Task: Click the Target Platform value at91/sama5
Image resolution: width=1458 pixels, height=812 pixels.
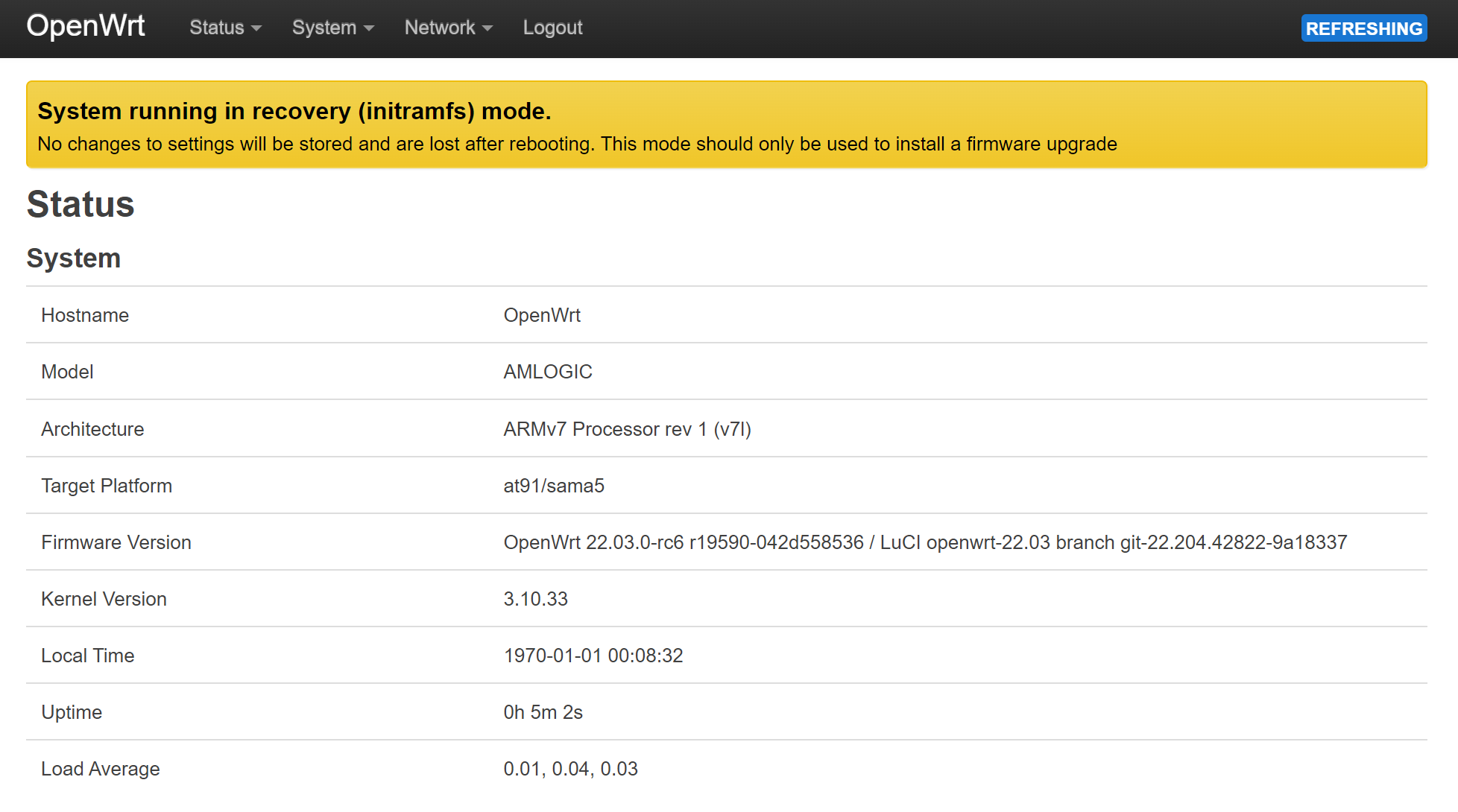Action: tap(553, 486)
